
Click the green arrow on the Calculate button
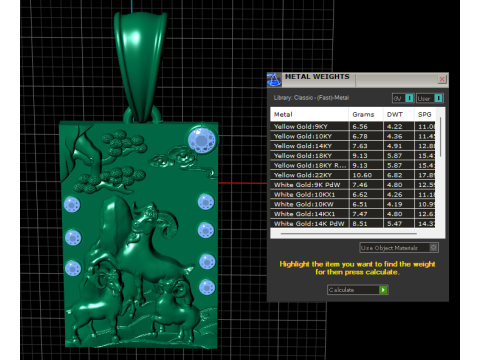point(383,290)
